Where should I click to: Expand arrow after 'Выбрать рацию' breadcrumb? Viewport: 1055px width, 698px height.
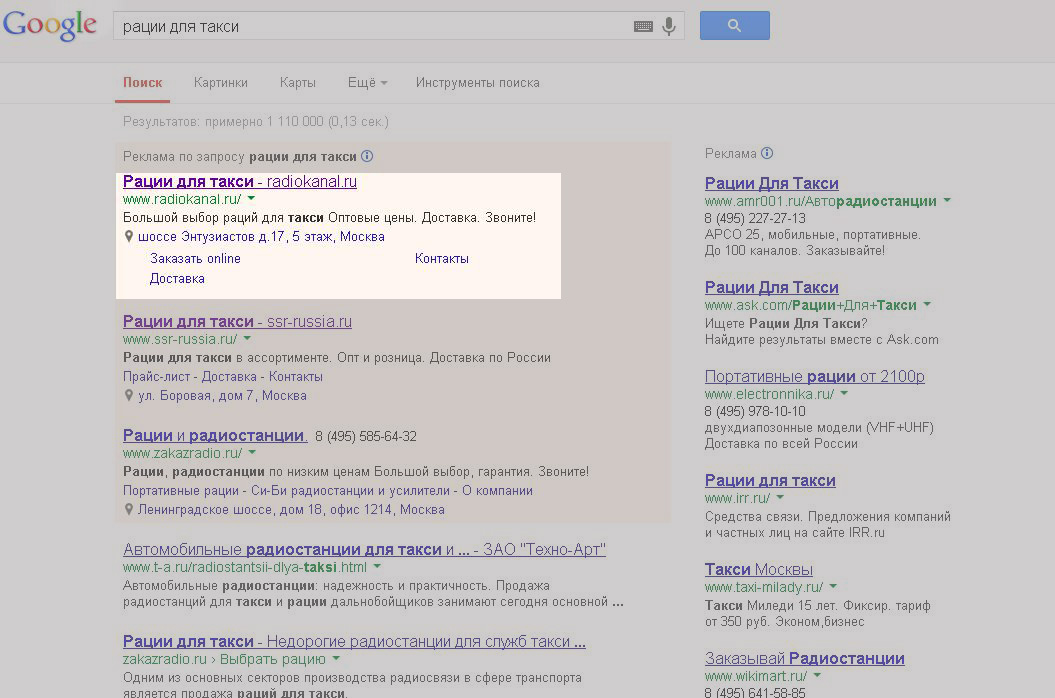click(336, 658)
